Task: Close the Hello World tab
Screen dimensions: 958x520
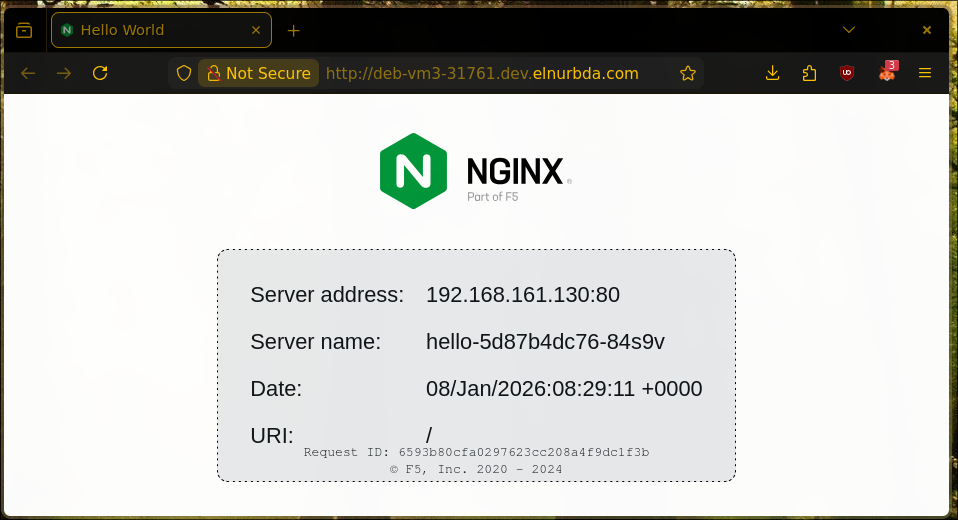Action: point(256,30)
